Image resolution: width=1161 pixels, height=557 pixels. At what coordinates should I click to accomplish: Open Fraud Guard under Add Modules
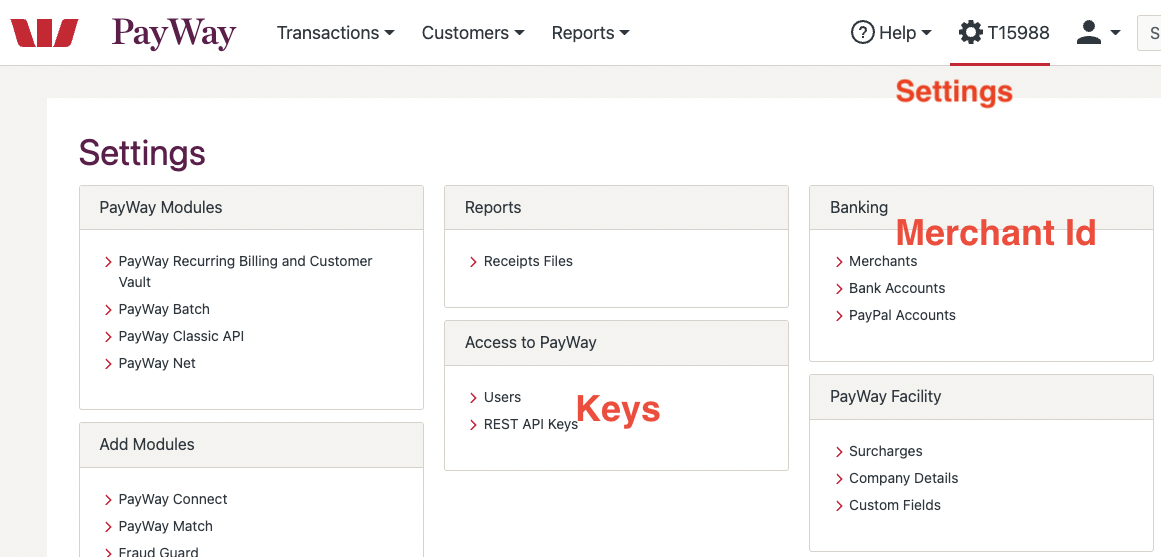tap(158, 552)
